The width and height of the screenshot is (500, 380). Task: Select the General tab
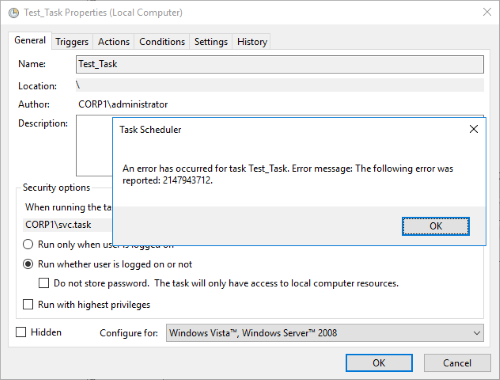[30, 40]
